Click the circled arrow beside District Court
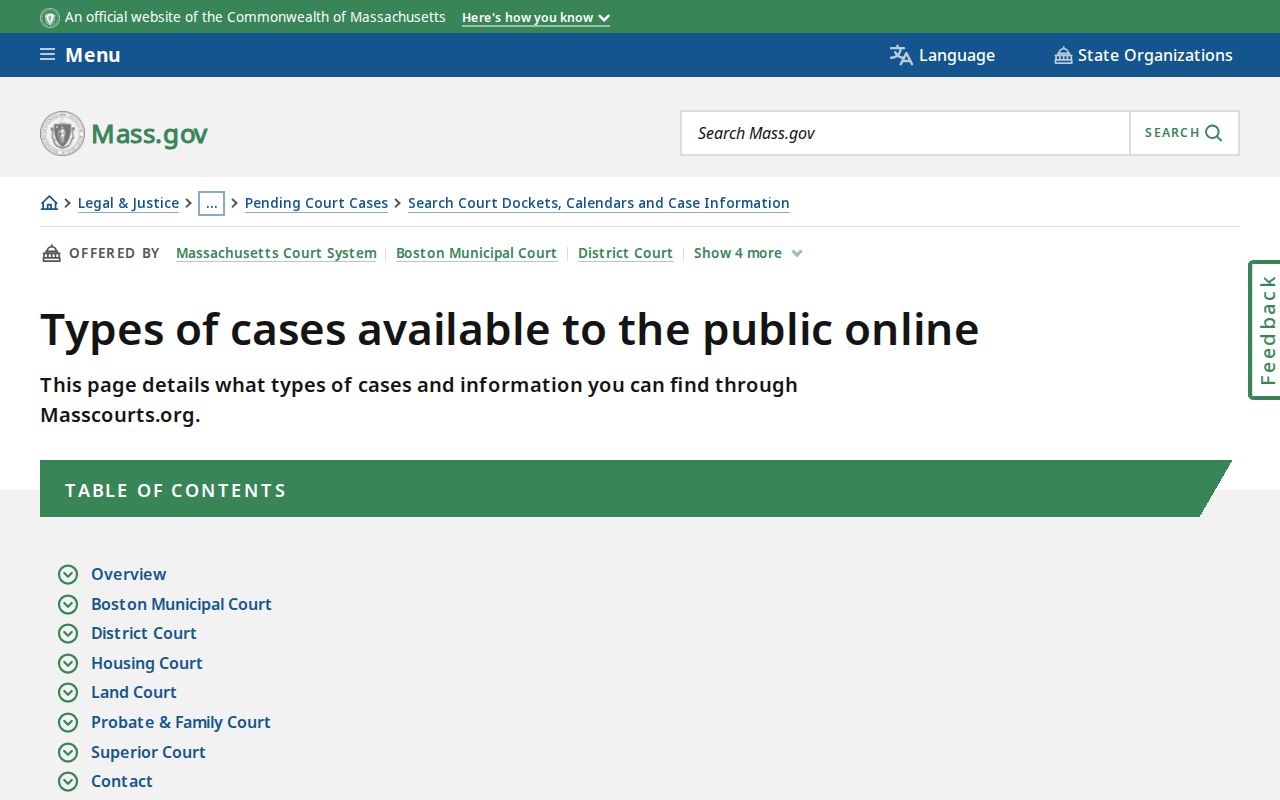 point(68,633)
